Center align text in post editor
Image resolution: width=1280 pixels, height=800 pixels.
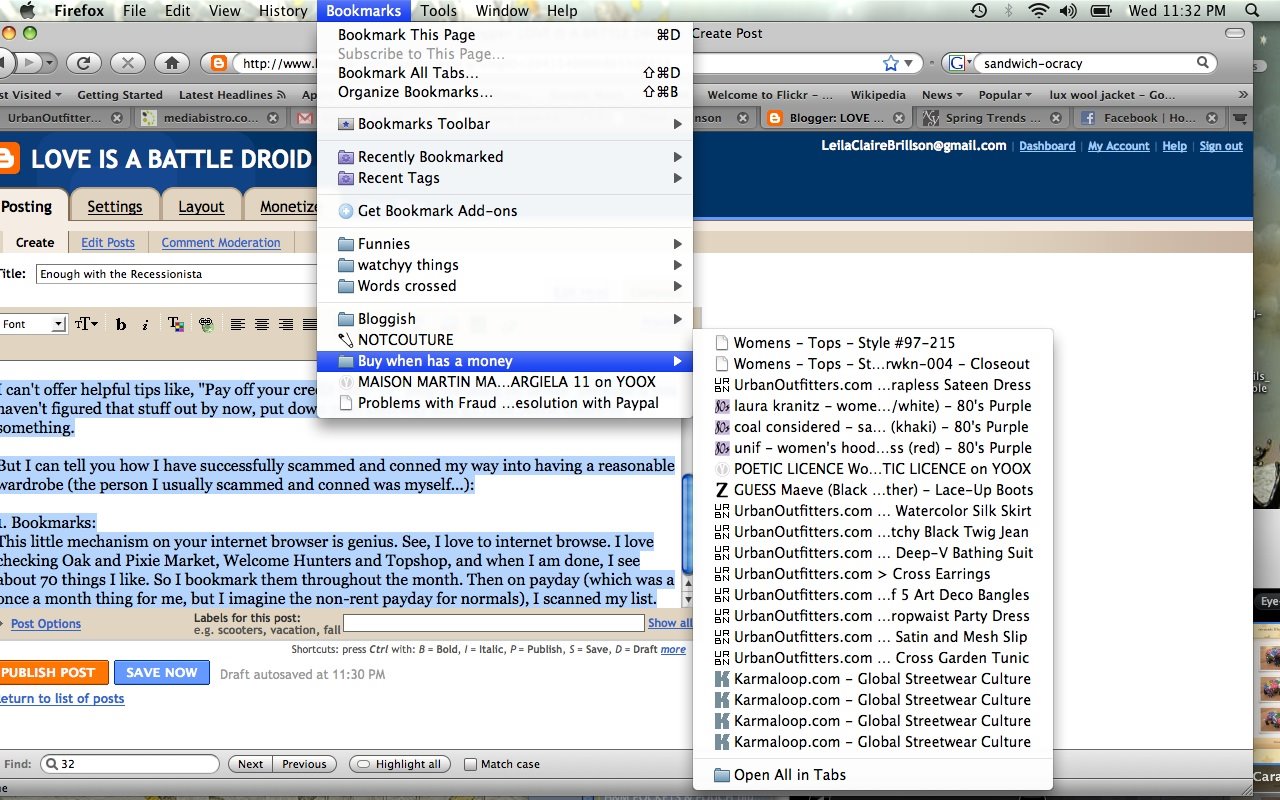coord(262,324)
